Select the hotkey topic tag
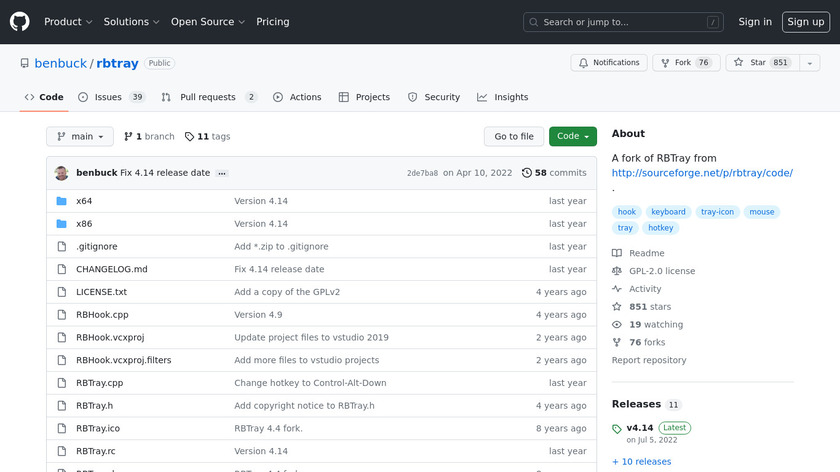 [x=661, y=228]
